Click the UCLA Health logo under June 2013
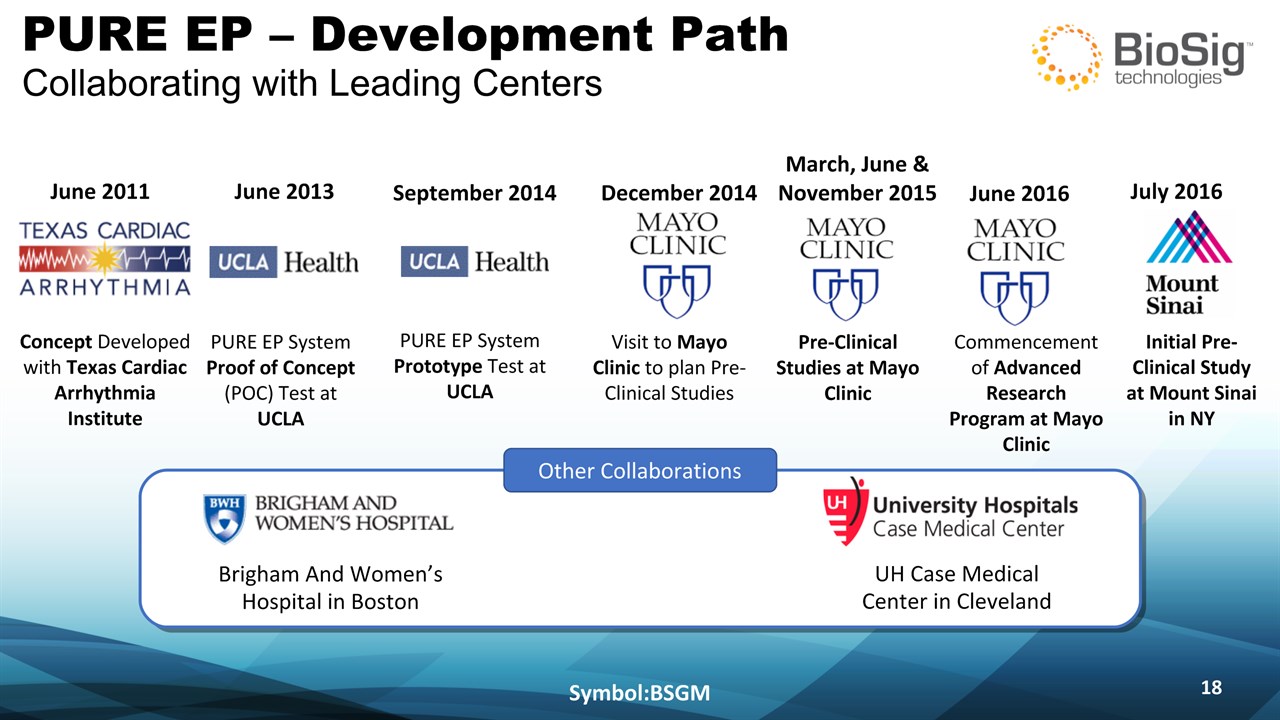Viewport: 1280px width, 720px height. pyautogui.click(x=284, y=262)
